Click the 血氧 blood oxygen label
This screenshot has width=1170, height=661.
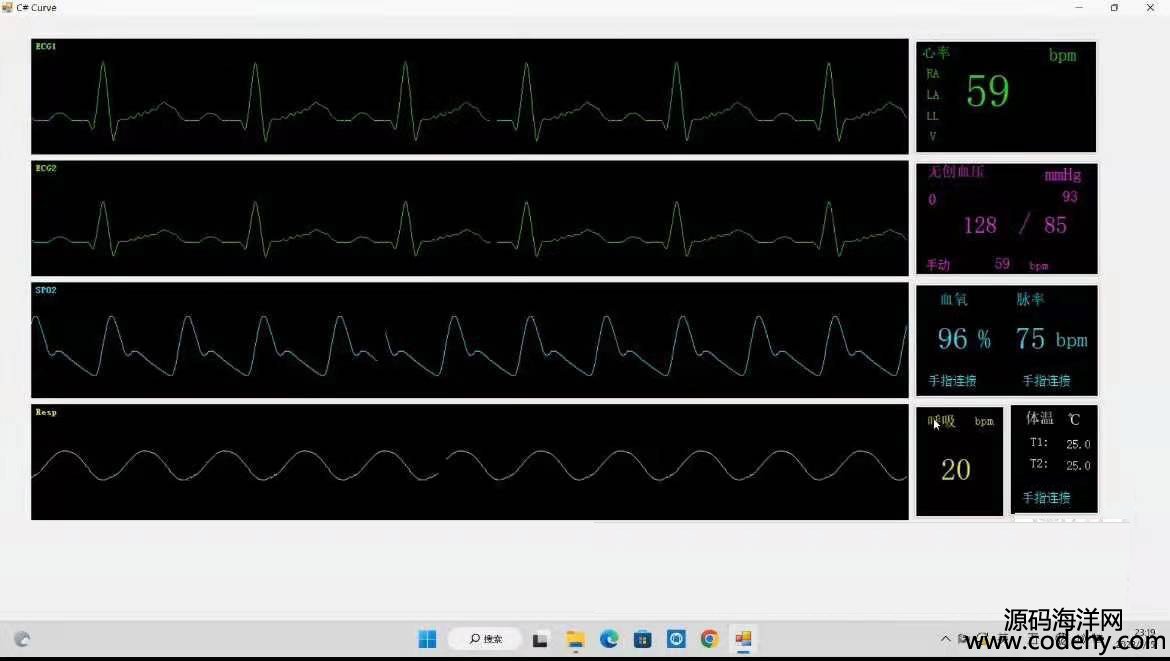coord(954,299)
